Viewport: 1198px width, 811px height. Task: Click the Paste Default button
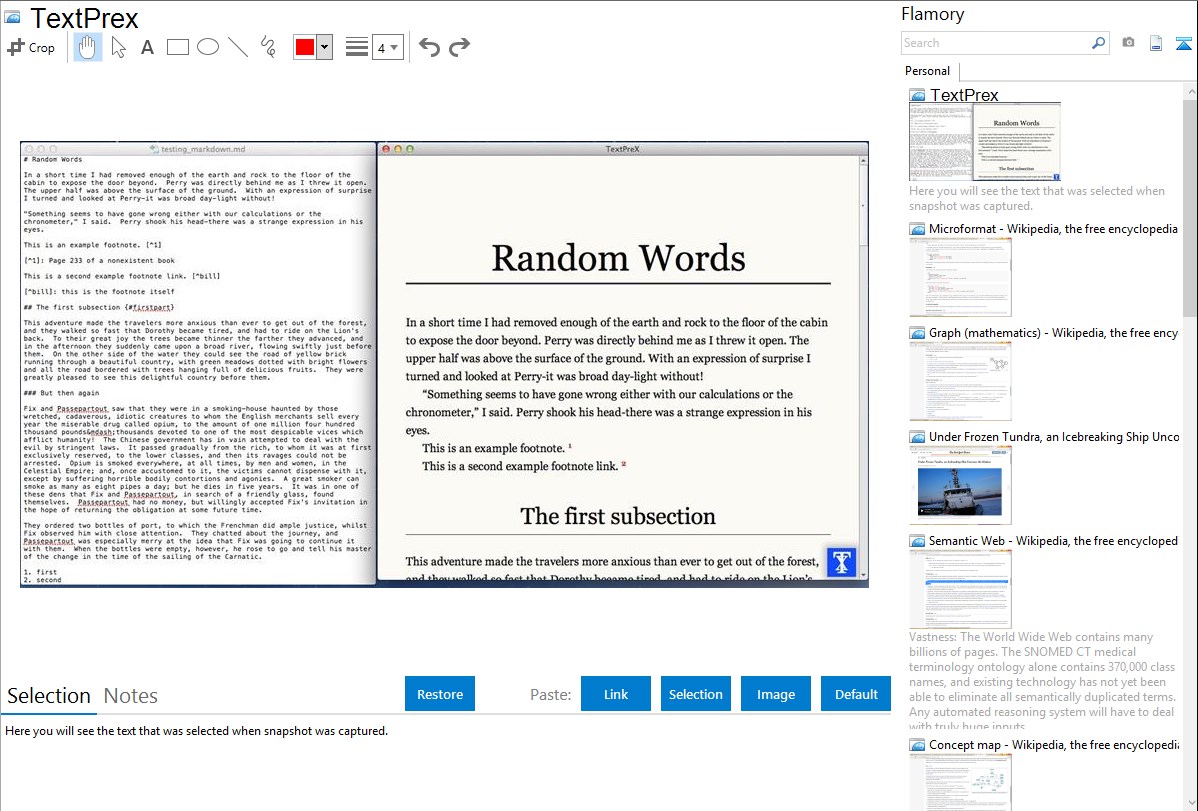tap(856, 694)
